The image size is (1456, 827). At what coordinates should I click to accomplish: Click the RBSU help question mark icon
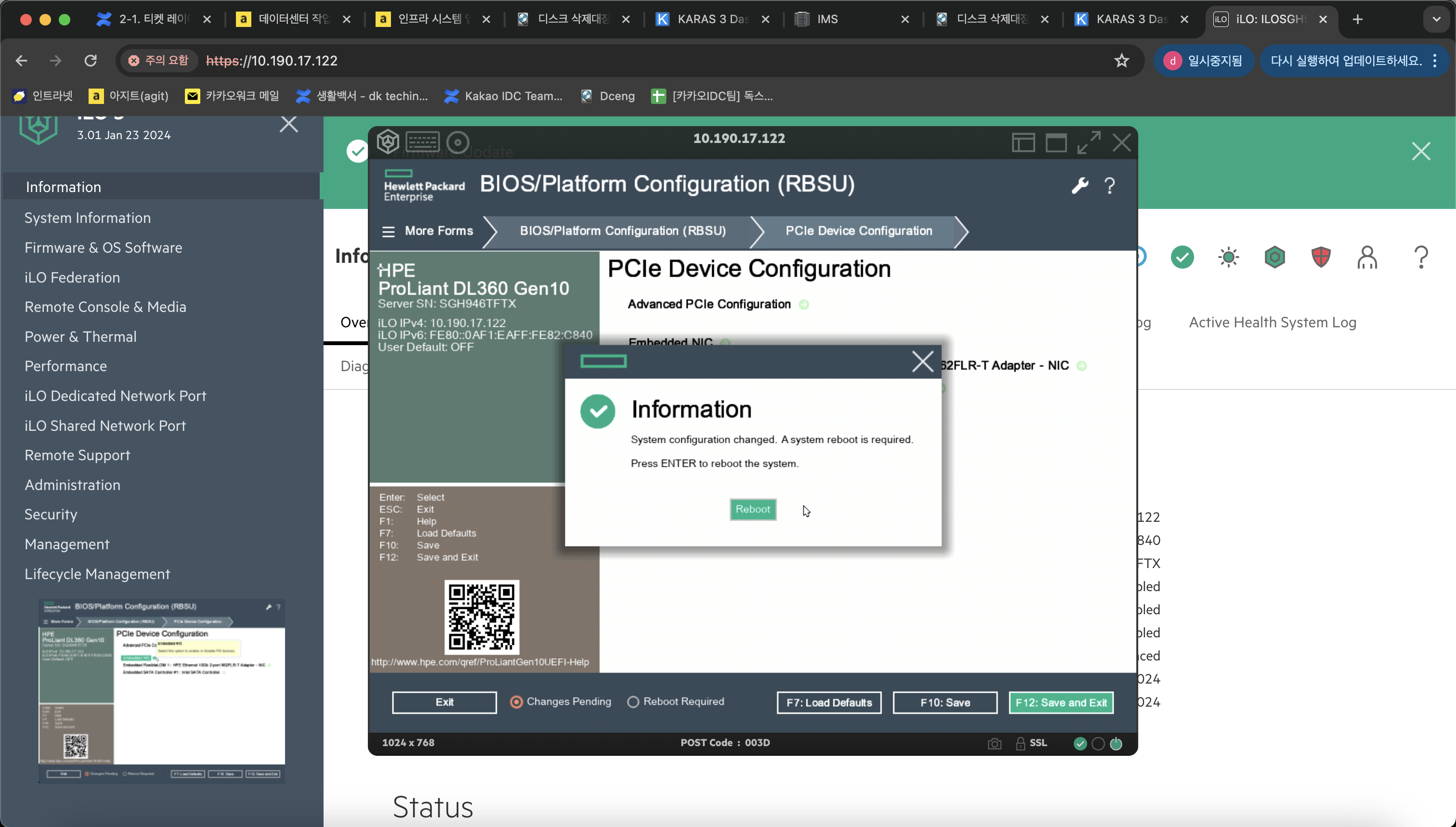[x=1109, y=186]
